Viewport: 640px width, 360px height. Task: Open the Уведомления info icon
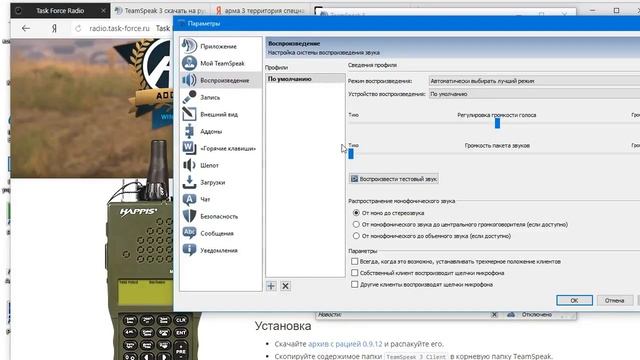(x=189, y=250)
